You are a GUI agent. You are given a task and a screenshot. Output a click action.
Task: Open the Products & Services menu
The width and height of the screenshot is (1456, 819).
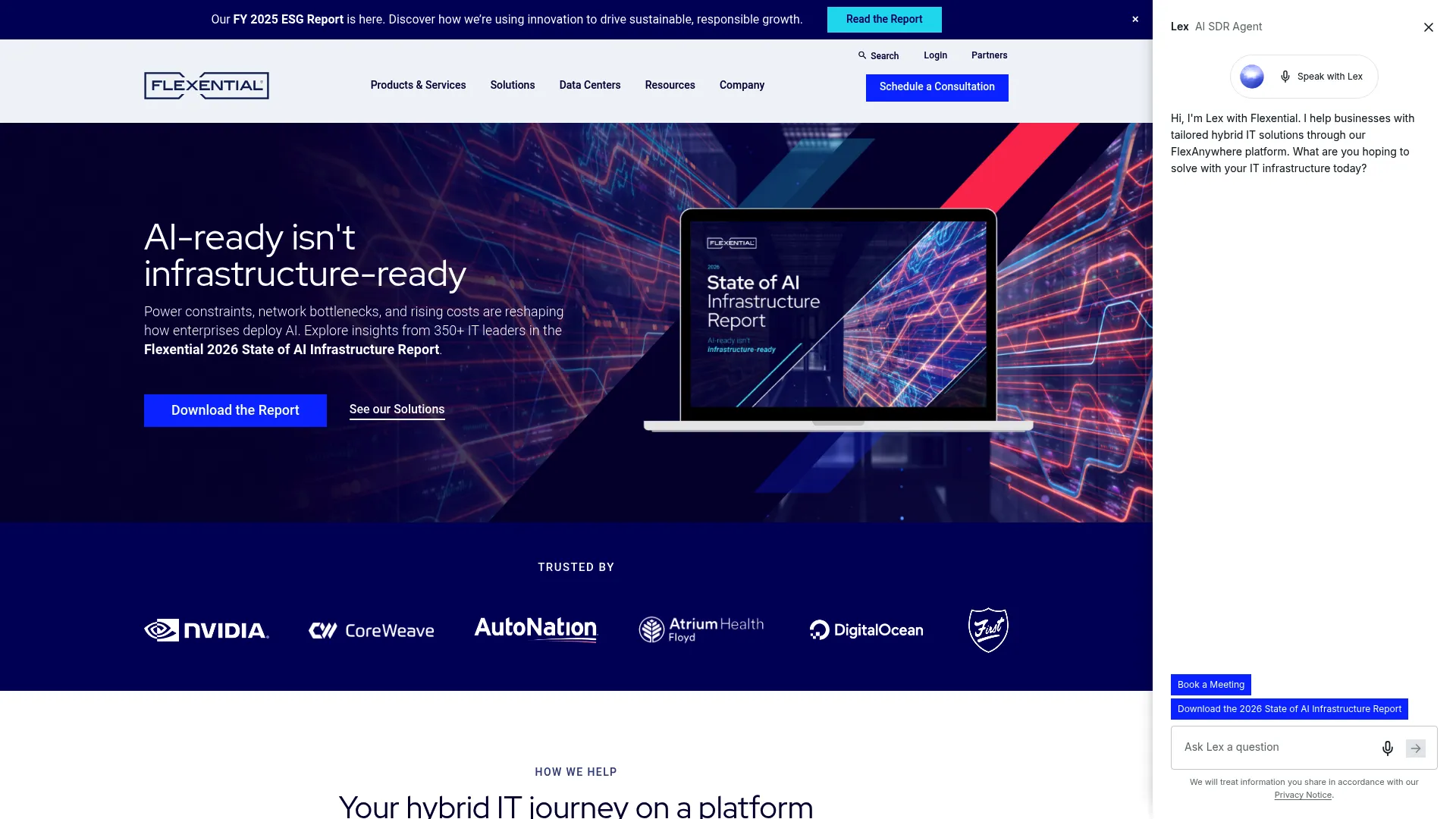(418, 85)
